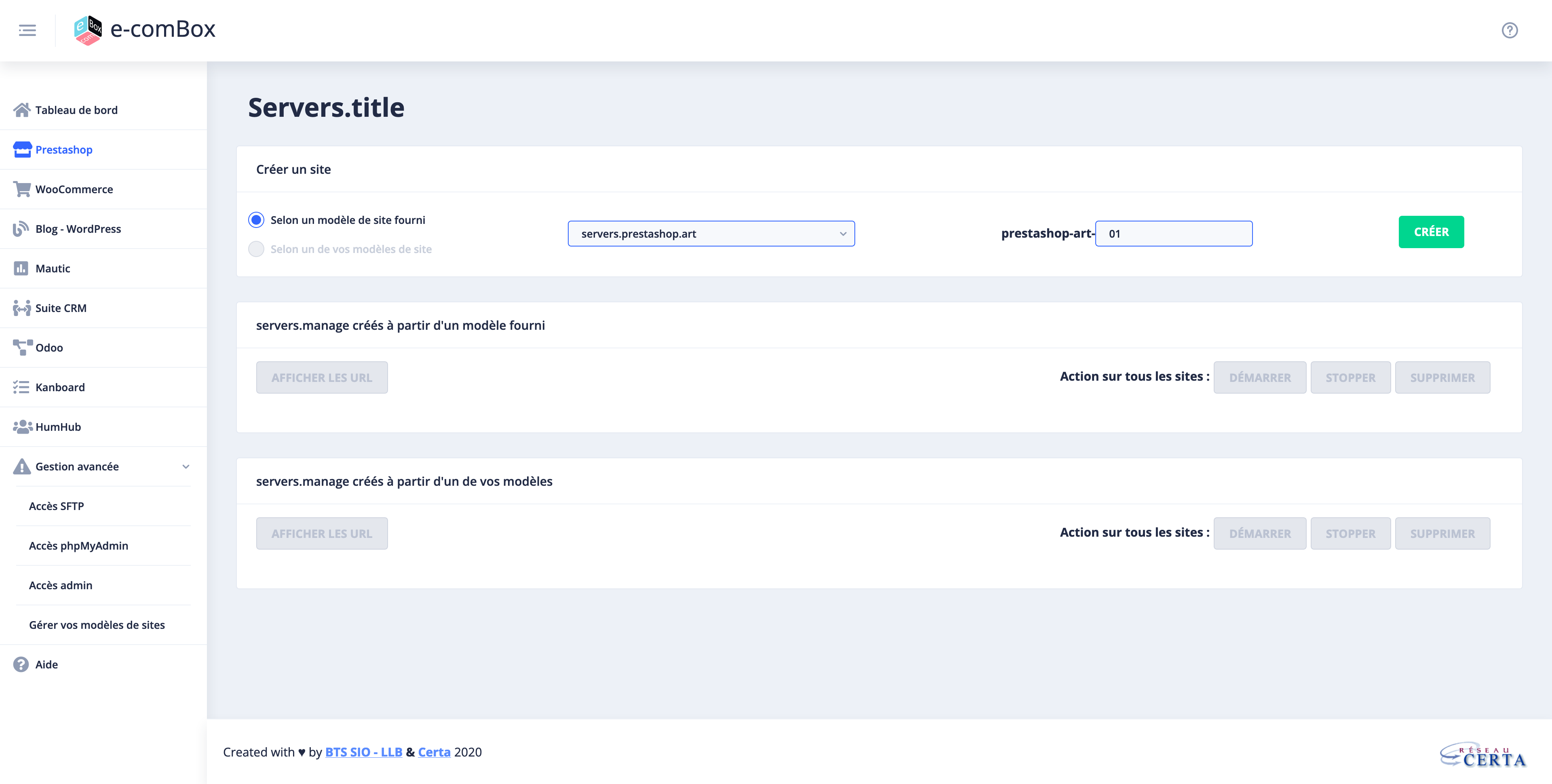
Task: Click the 'prestashop-art-' prefix label
Action: coord(1048,233)
